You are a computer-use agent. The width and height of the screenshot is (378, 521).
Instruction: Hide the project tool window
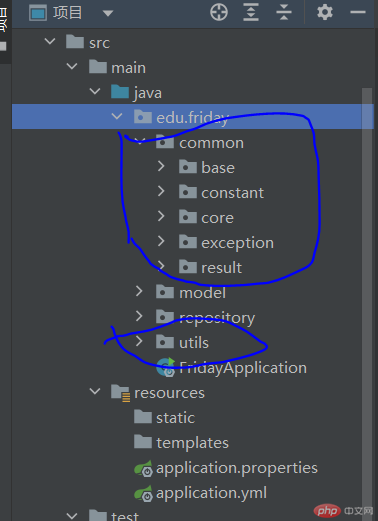(x=358, y=12)
